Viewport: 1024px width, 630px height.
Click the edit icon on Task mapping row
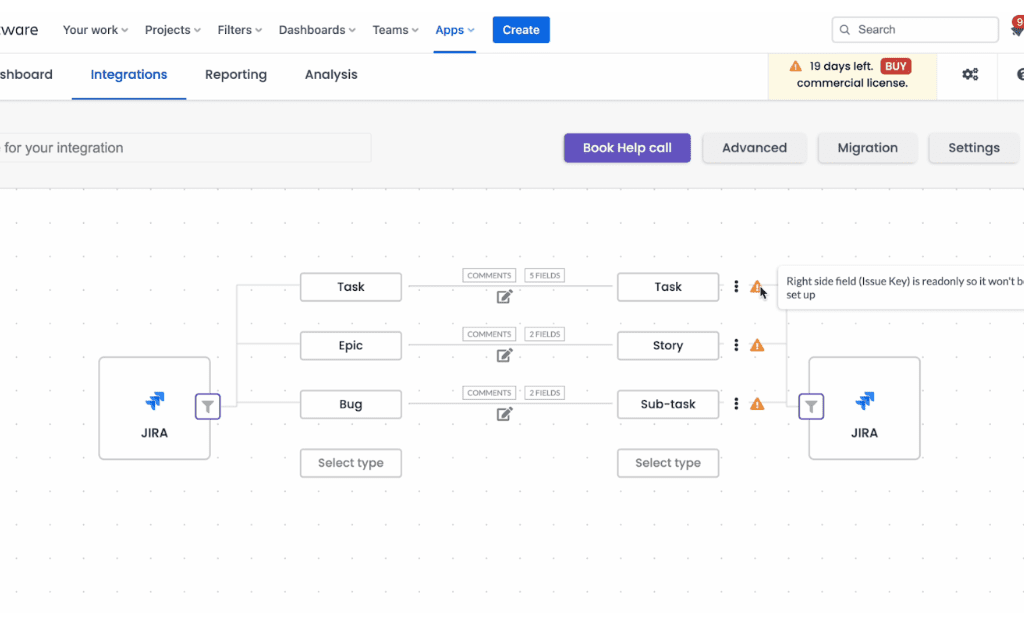pos(505,296)
